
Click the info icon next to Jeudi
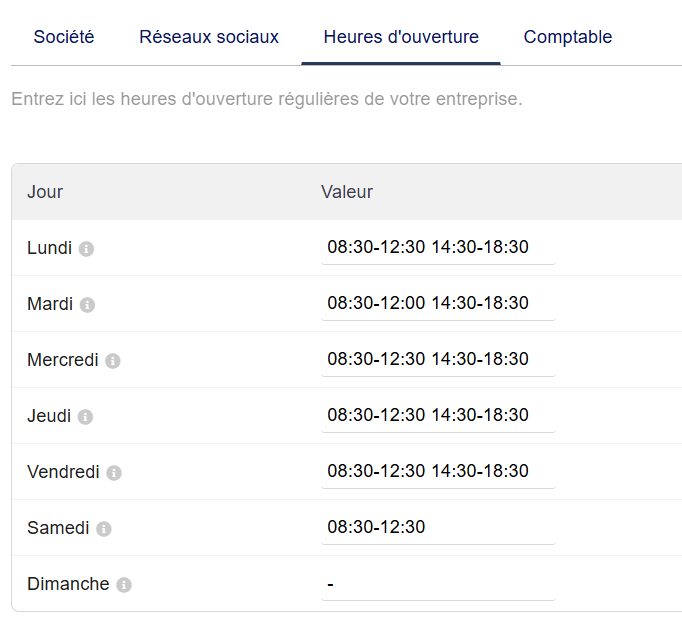click(85, 417)
